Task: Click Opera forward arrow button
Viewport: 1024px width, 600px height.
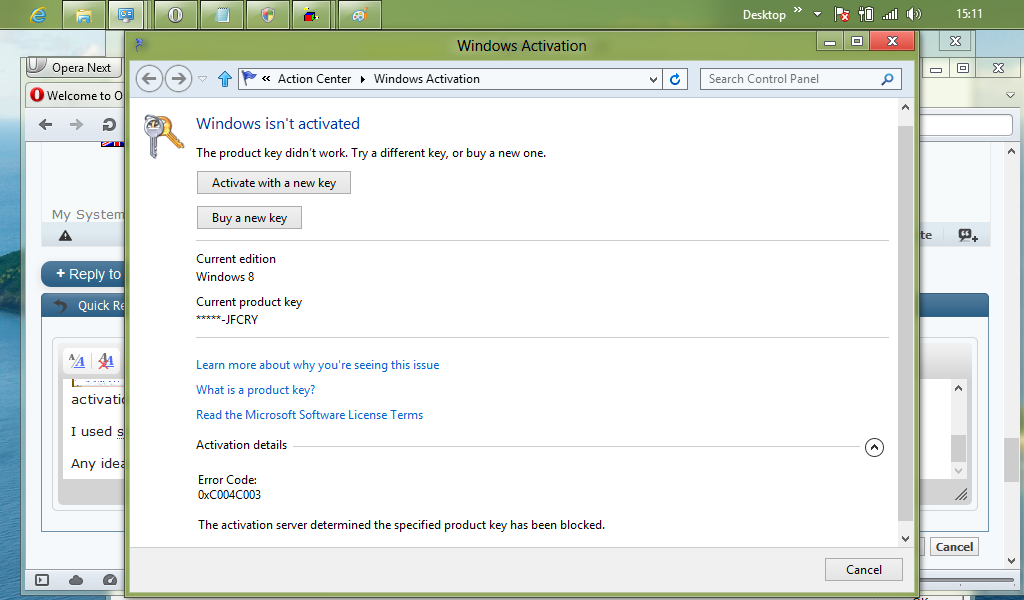Action: (76, 124)
